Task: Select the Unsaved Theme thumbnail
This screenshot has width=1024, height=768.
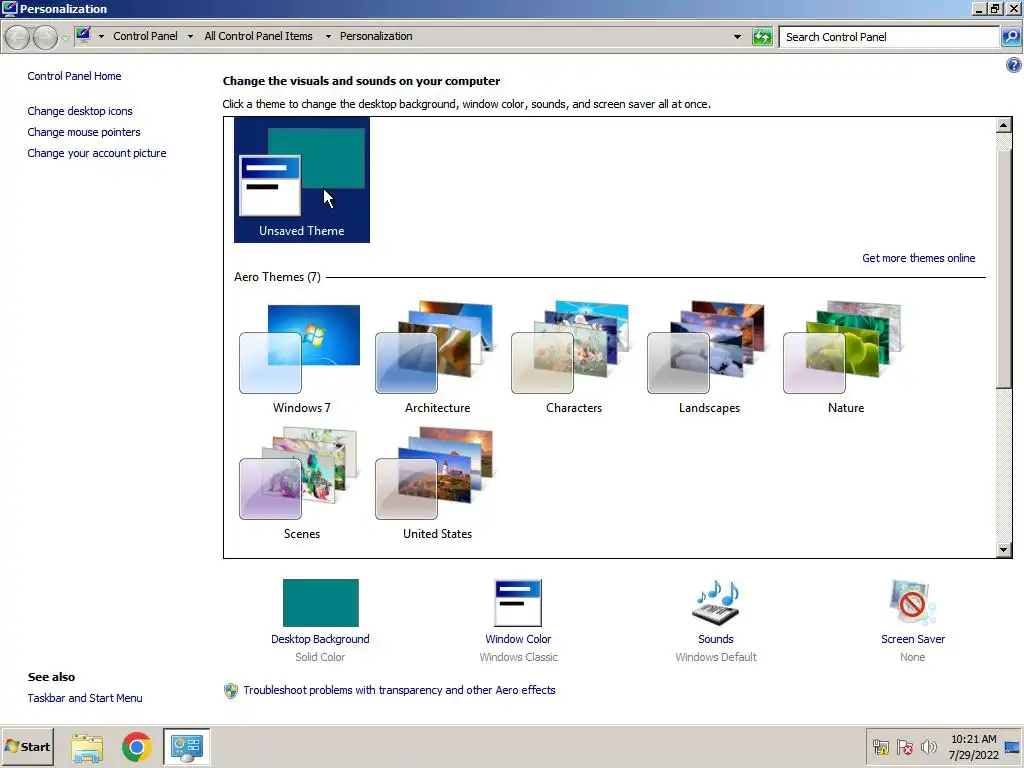Action: coord(302,180)
